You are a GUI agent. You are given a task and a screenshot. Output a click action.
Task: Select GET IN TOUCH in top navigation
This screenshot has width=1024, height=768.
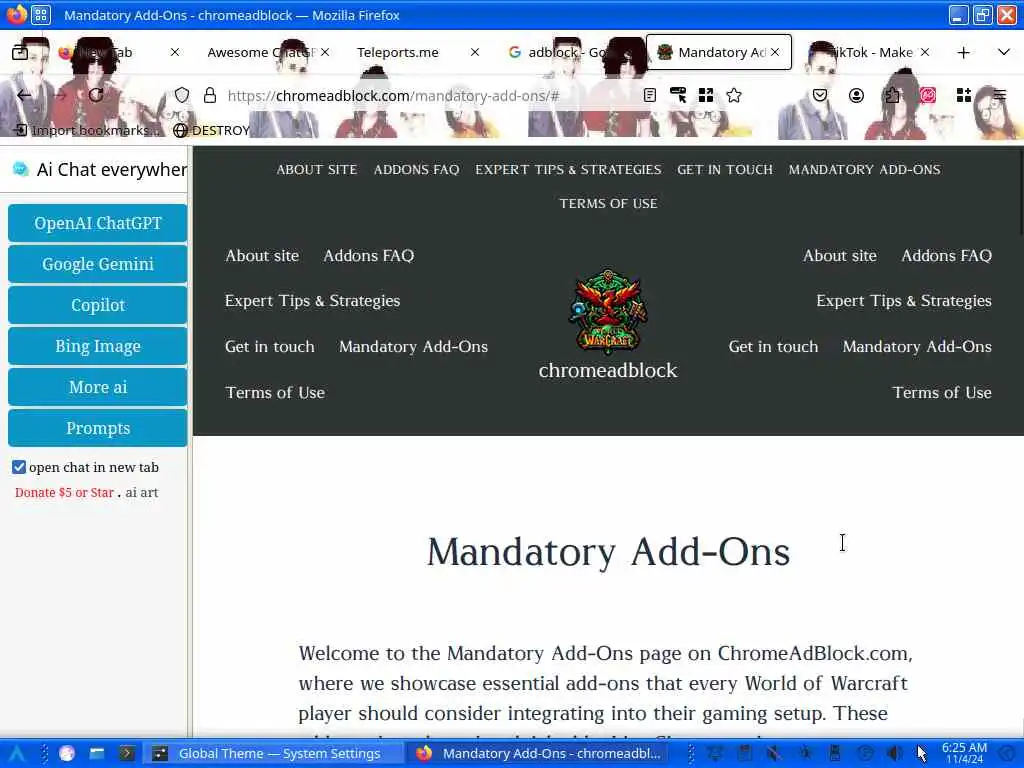click(725, 169)
